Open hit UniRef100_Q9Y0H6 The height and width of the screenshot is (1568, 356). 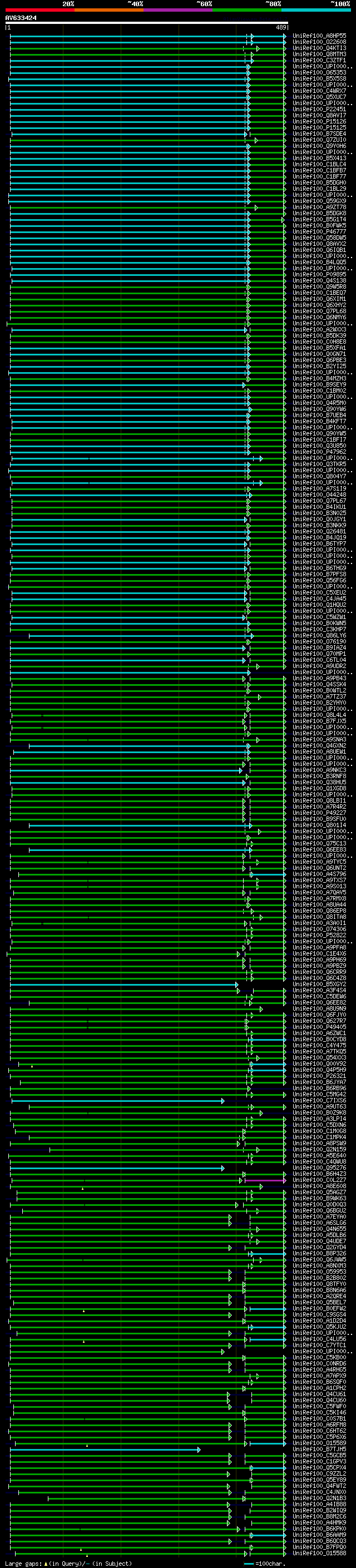click(x=319, y=146)
